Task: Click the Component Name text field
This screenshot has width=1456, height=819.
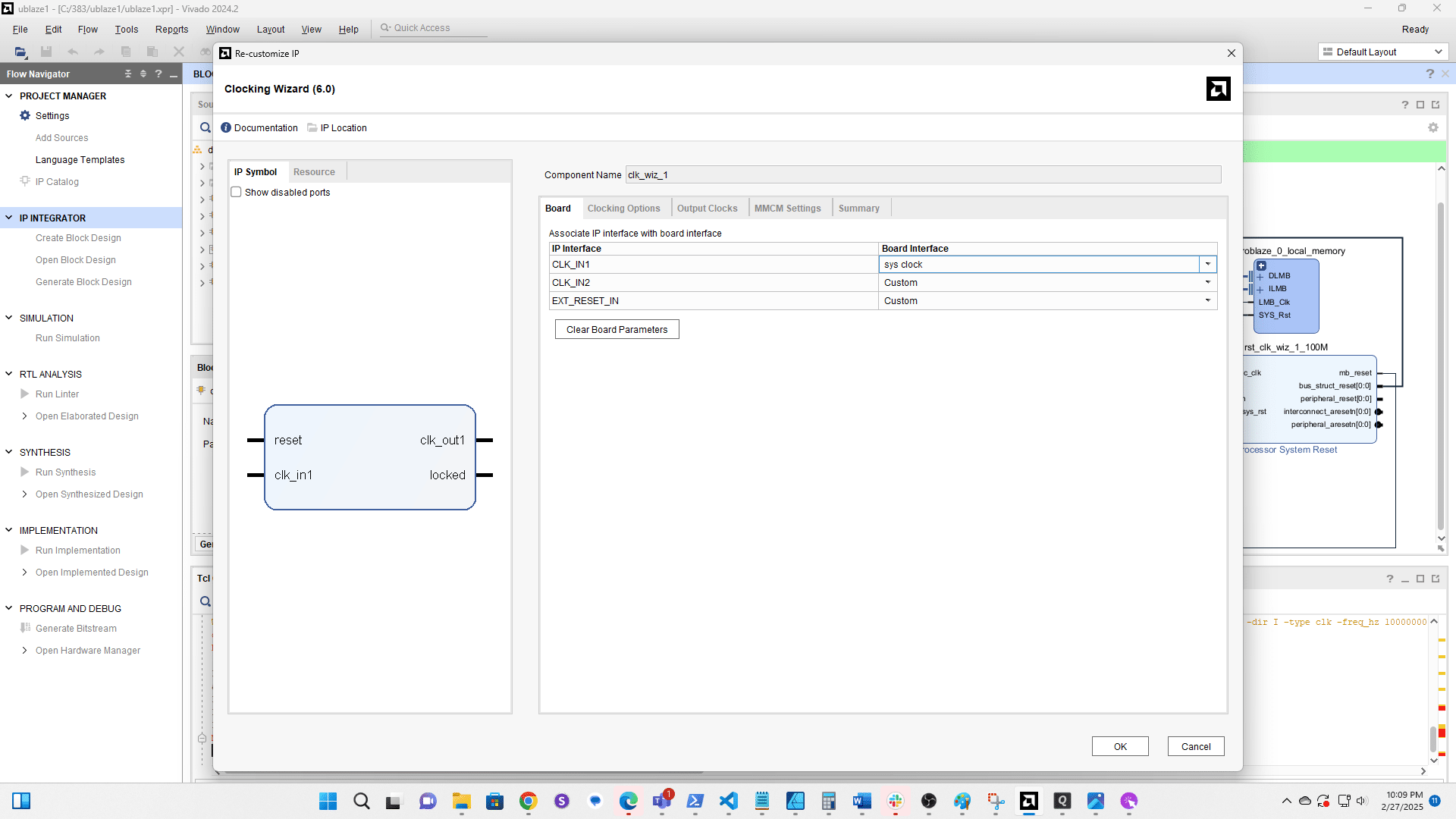Action: pyautogui.click(x=922, y=174)
